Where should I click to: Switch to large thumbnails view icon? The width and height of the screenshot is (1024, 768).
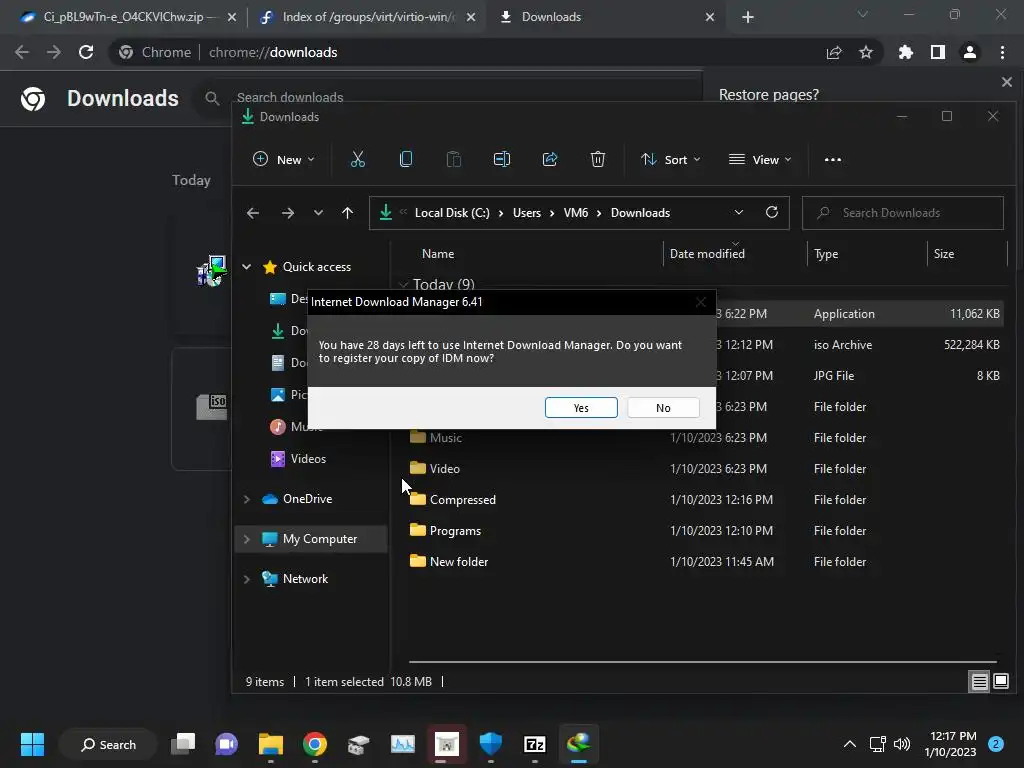(x=1001, y=682)
